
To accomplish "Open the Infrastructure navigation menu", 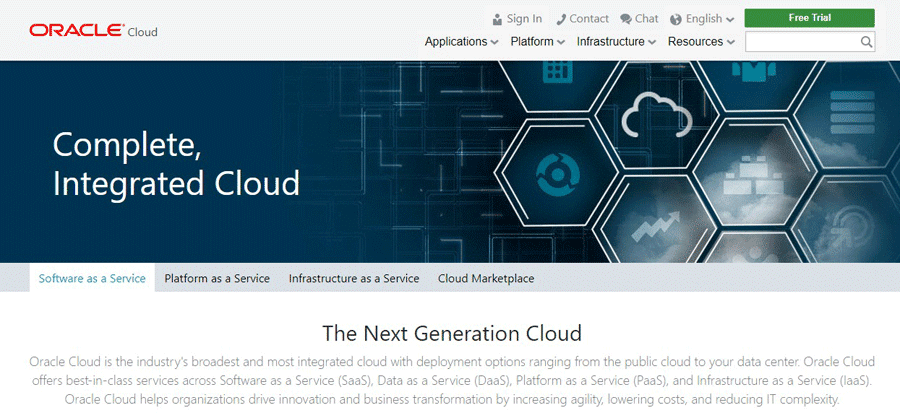I will pos(616,41).
